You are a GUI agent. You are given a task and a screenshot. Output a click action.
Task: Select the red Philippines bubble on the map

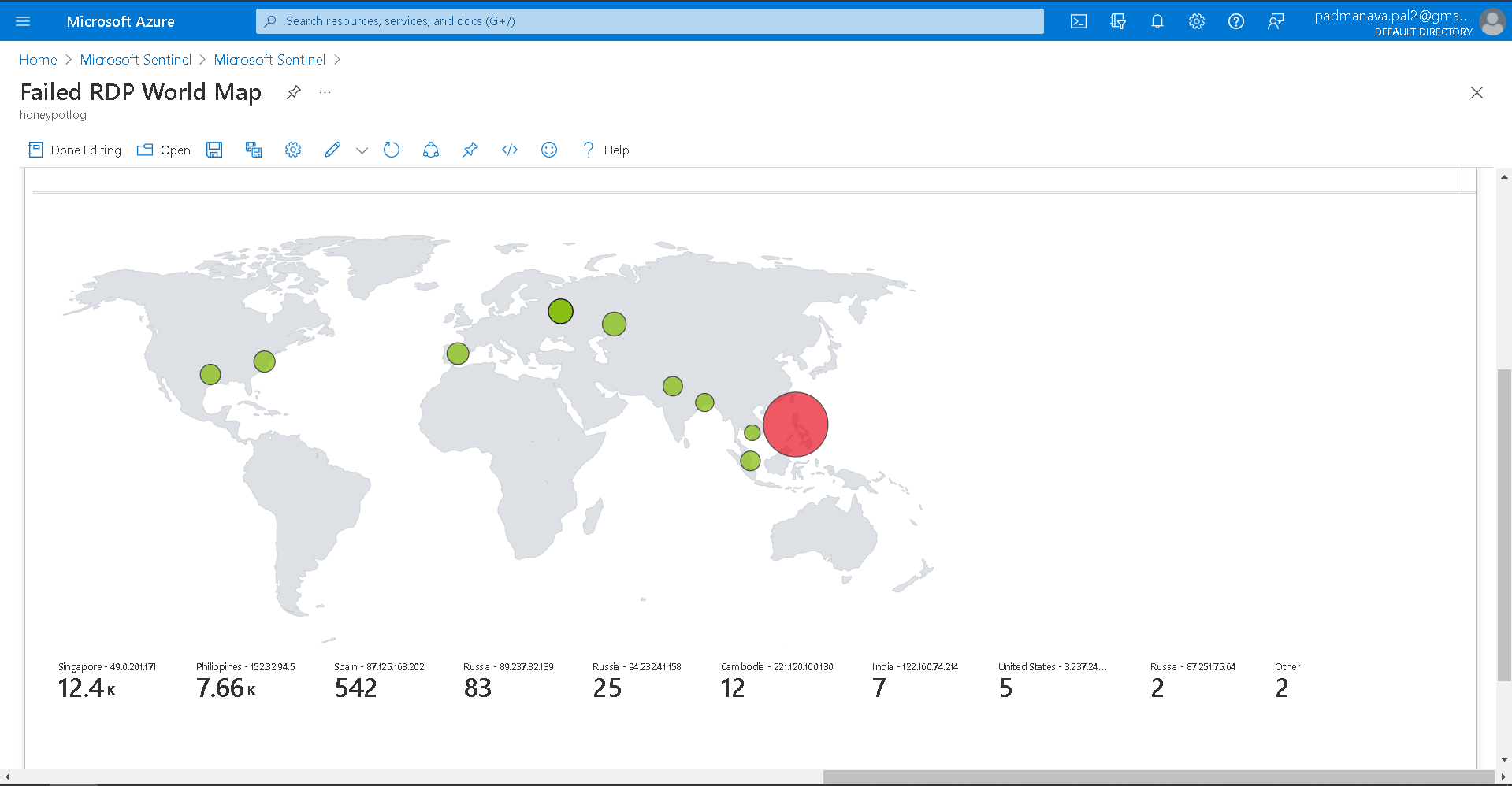pyautogui.click(x=795, y=424)
